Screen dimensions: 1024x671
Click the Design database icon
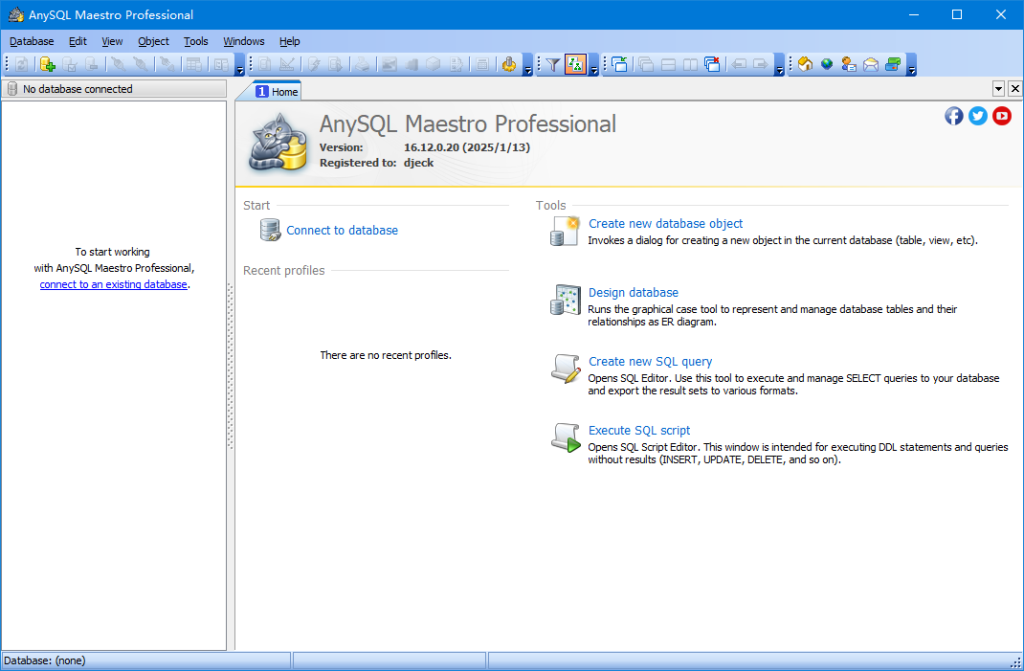click(x=565, y=300)
